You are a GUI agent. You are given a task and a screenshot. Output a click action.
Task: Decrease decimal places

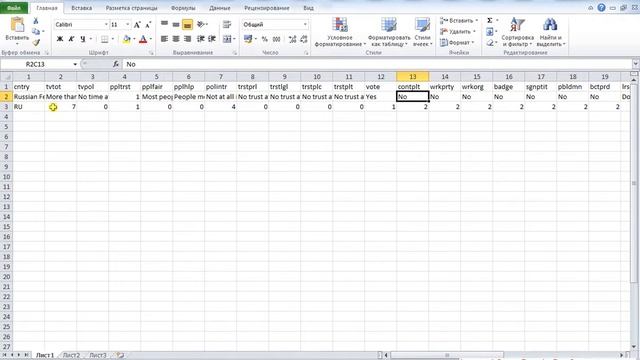[304, 39]
